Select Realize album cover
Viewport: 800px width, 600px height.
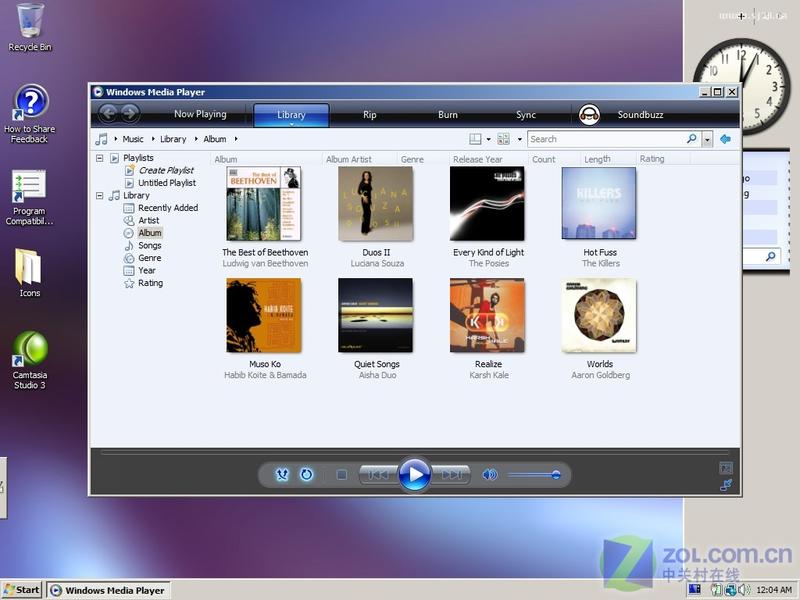point(487,315)
